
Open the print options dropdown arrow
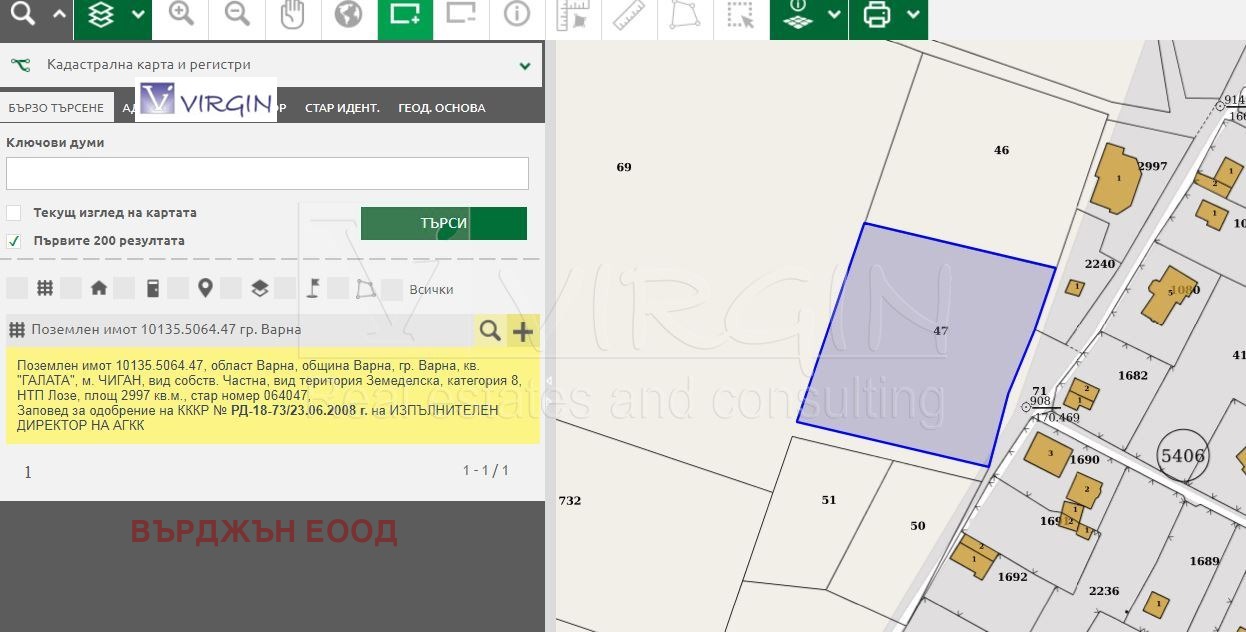(x=912, y=15)
